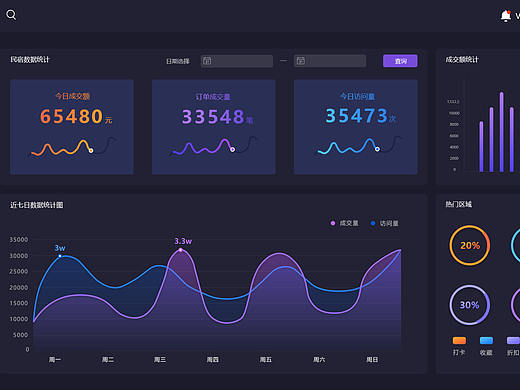This screenshot has height=390, width=520.
Task: Click the 周五 axis label
Action: pyautogui.click(x=266, y=360)
